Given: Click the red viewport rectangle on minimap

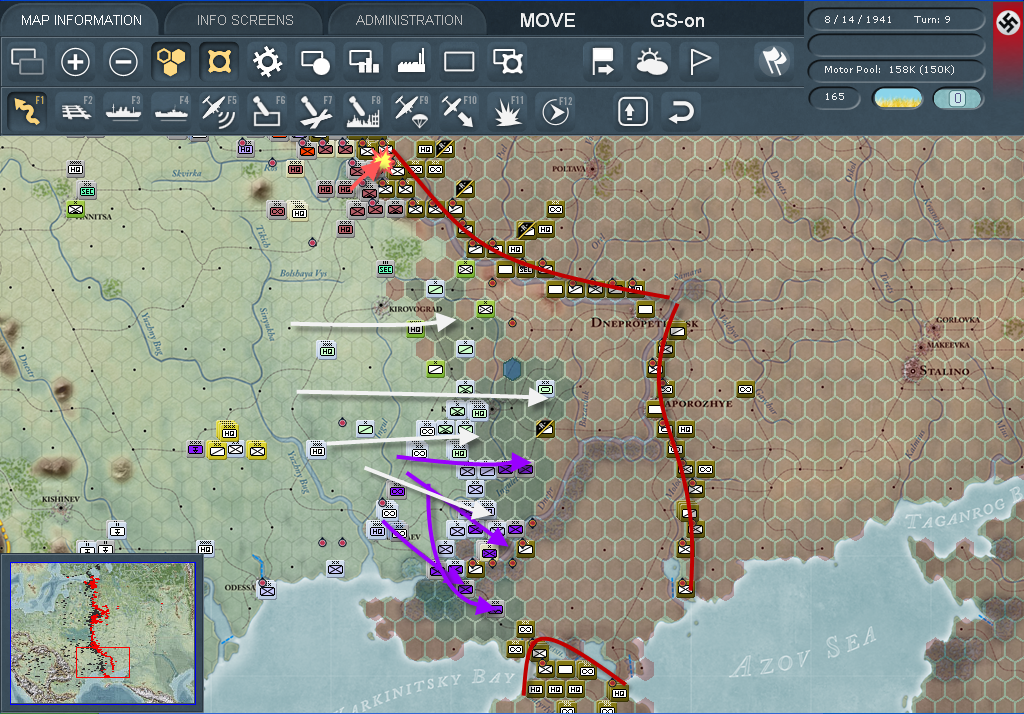Looking at the screenshot, I should (103, 662).
